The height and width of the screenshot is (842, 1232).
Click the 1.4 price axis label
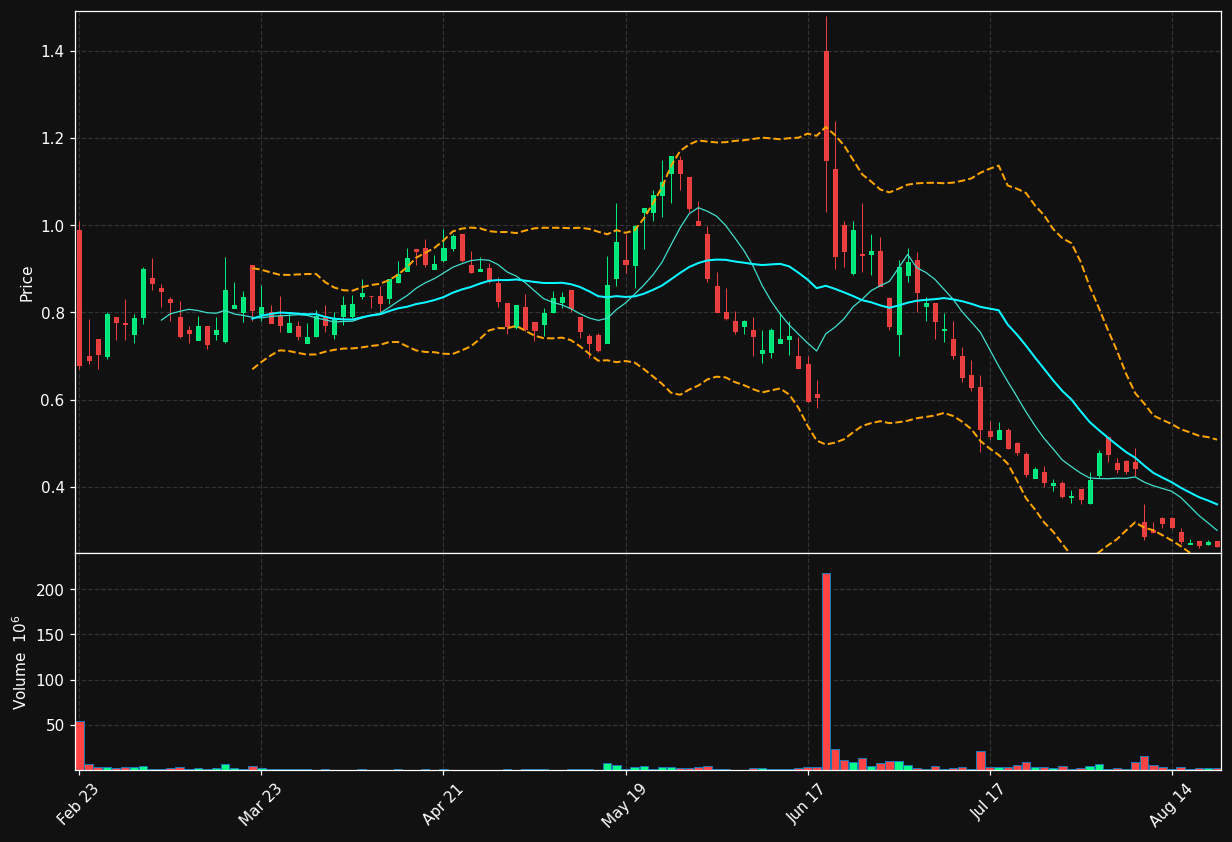coord(53,52)
